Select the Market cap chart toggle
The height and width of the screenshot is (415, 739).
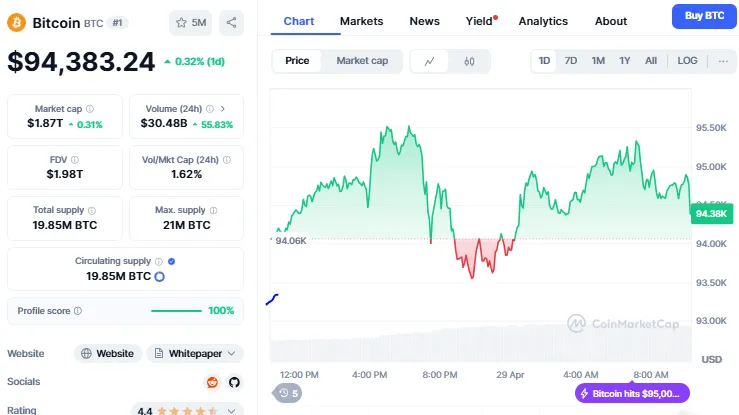[x=362, y=61]
